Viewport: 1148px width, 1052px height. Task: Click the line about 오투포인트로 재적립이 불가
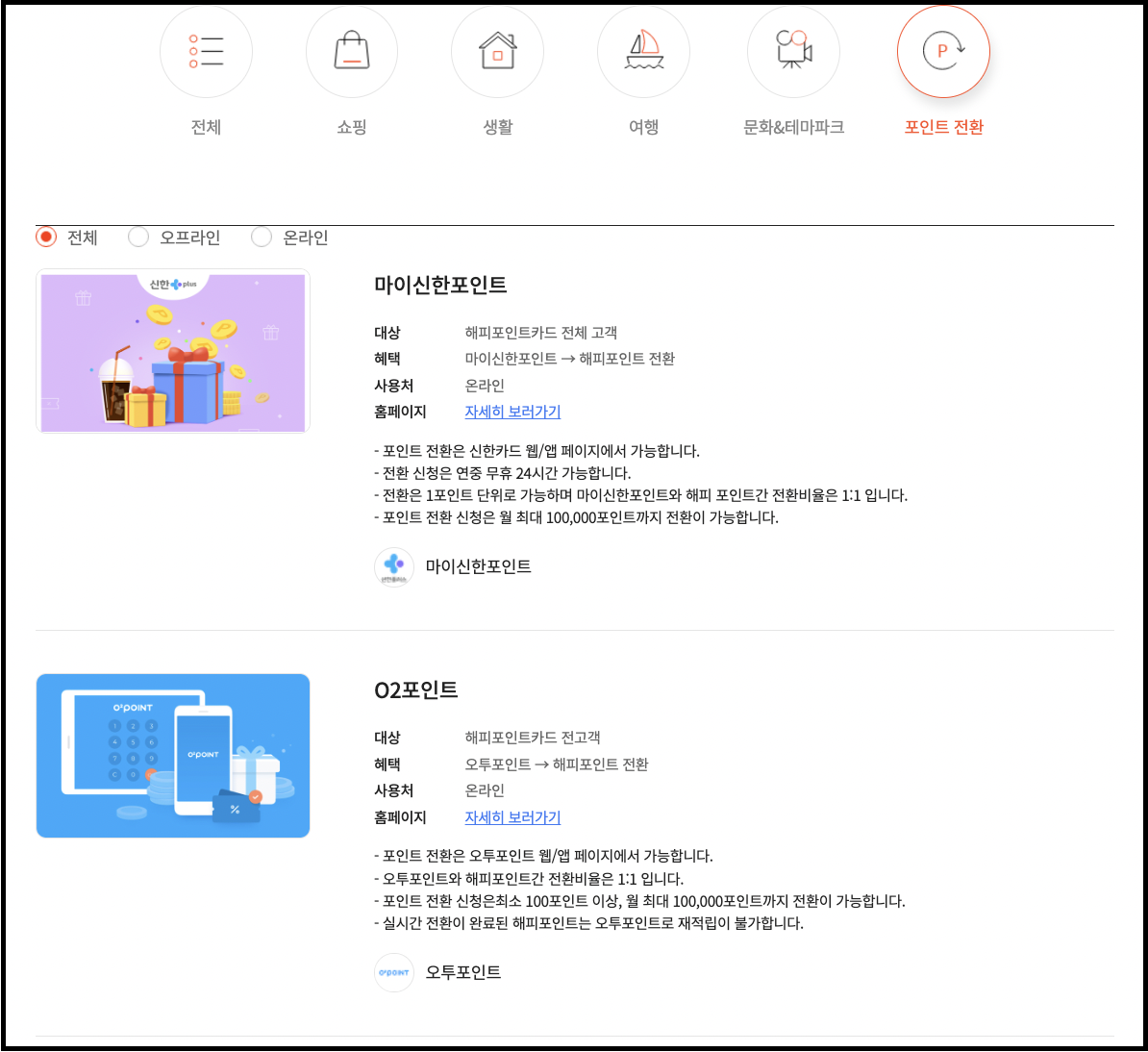tap(588, 923)
